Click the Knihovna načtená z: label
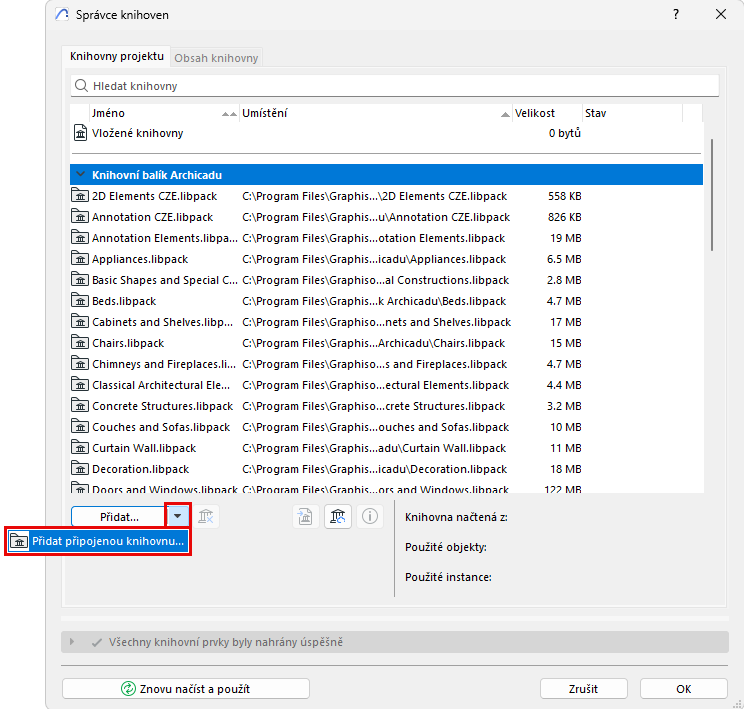This screenshot has height=709, width=744. 456,517
